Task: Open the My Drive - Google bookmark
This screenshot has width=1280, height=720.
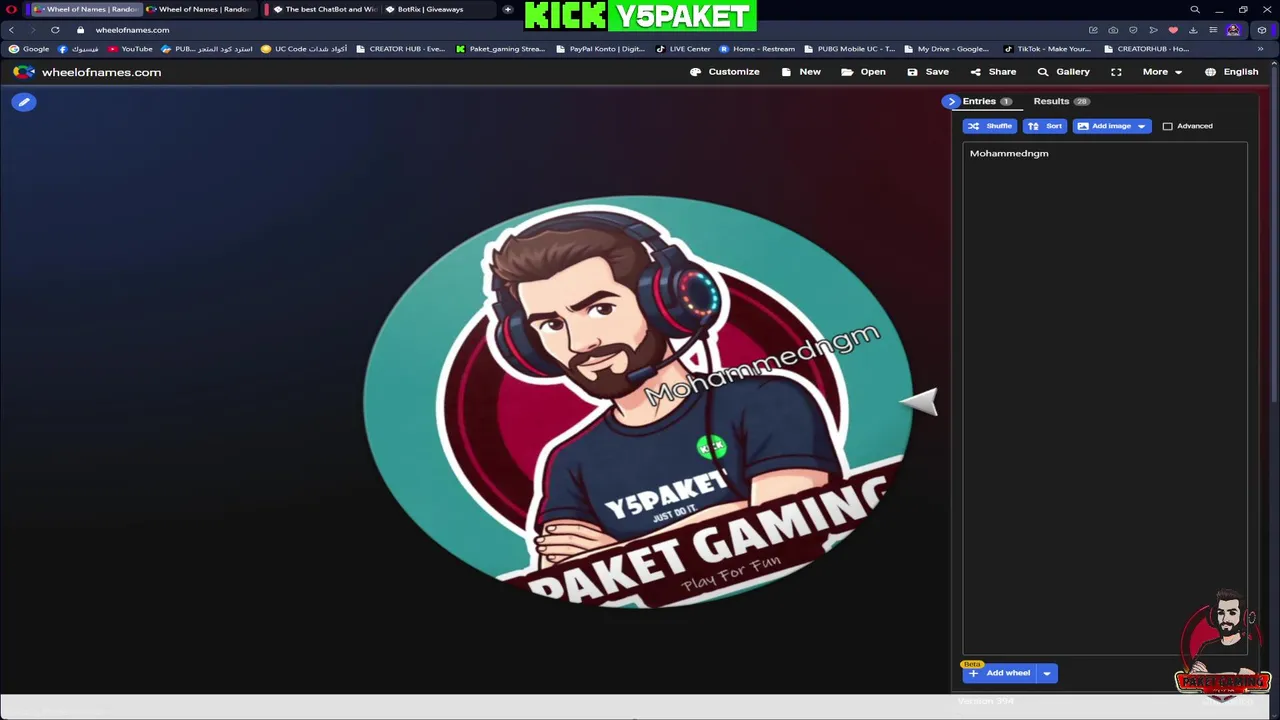Action: tap(946, 49)
